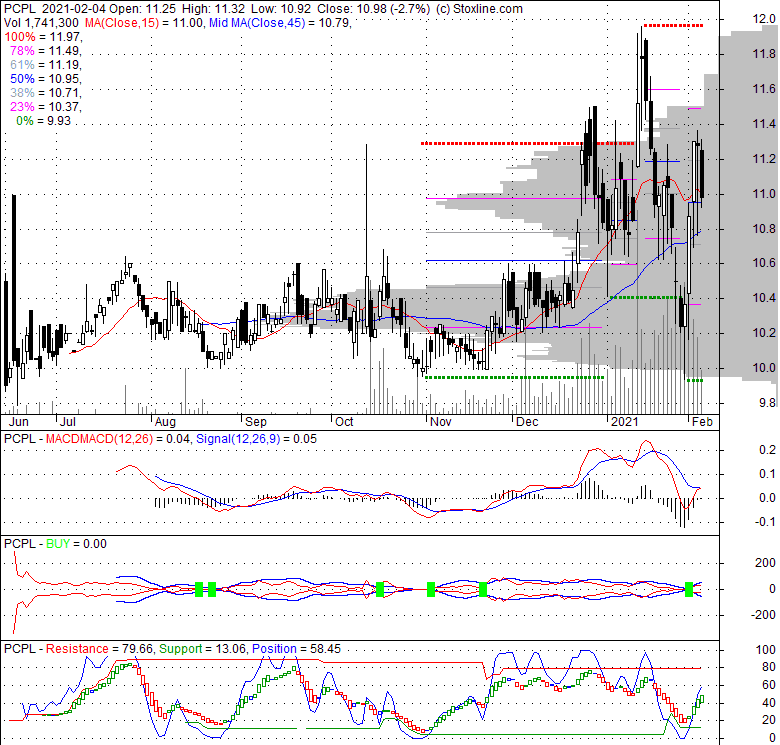
Task: Click the tall October candle wick spike
Action: tap(367, 209)
